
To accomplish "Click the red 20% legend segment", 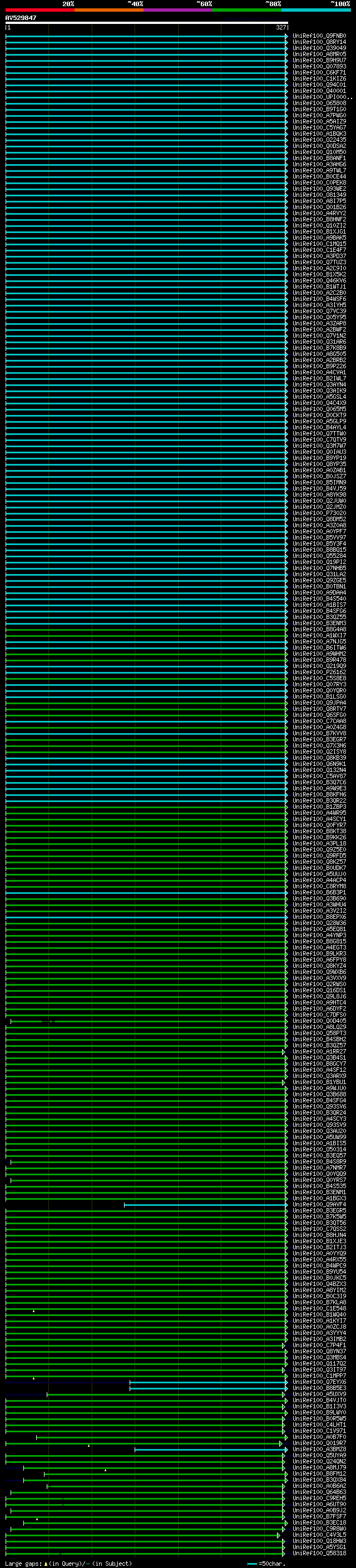I will [39, 10].
